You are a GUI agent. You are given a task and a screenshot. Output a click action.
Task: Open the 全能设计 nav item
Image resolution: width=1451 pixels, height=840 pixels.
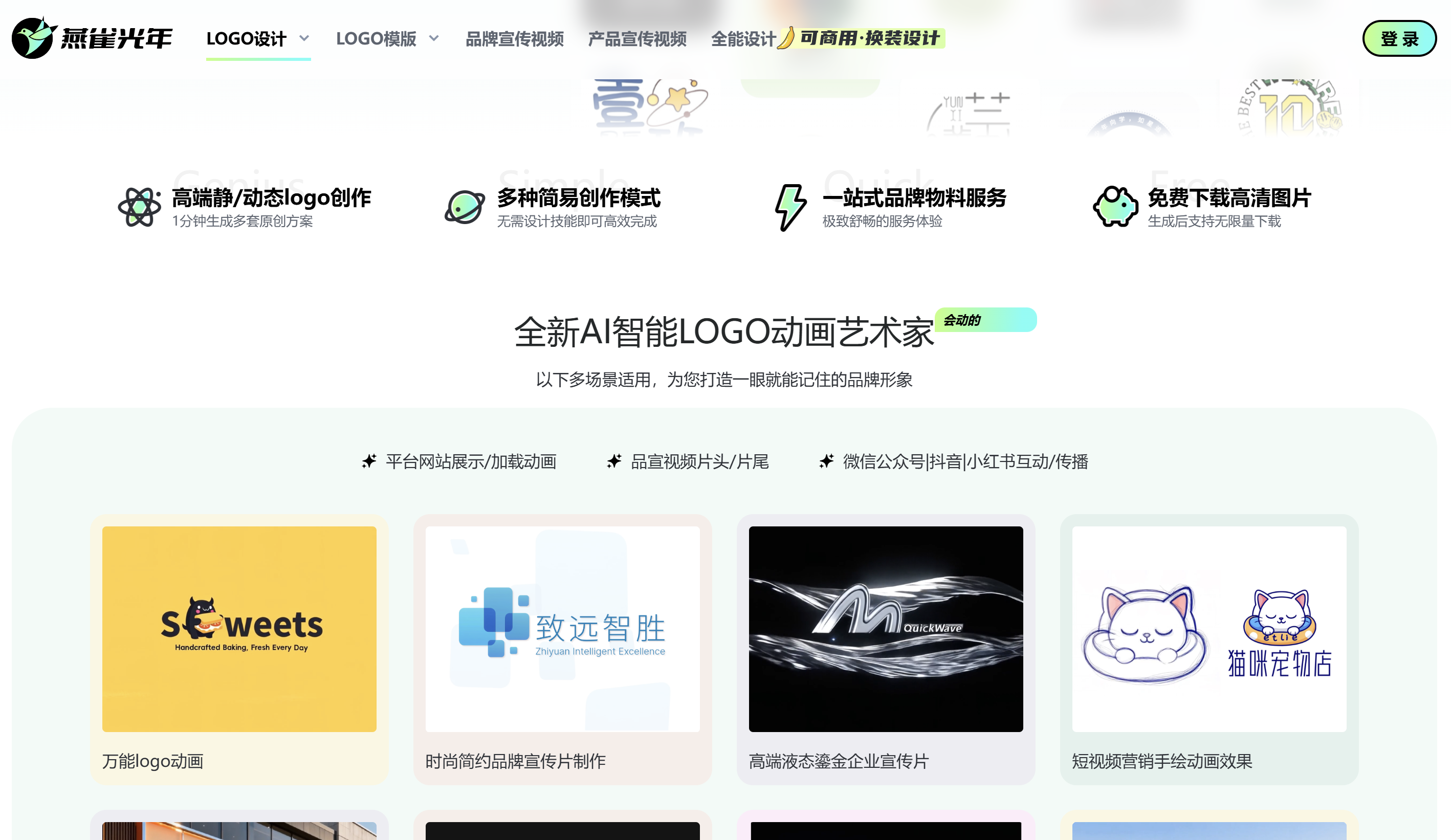tap(743, 39)
